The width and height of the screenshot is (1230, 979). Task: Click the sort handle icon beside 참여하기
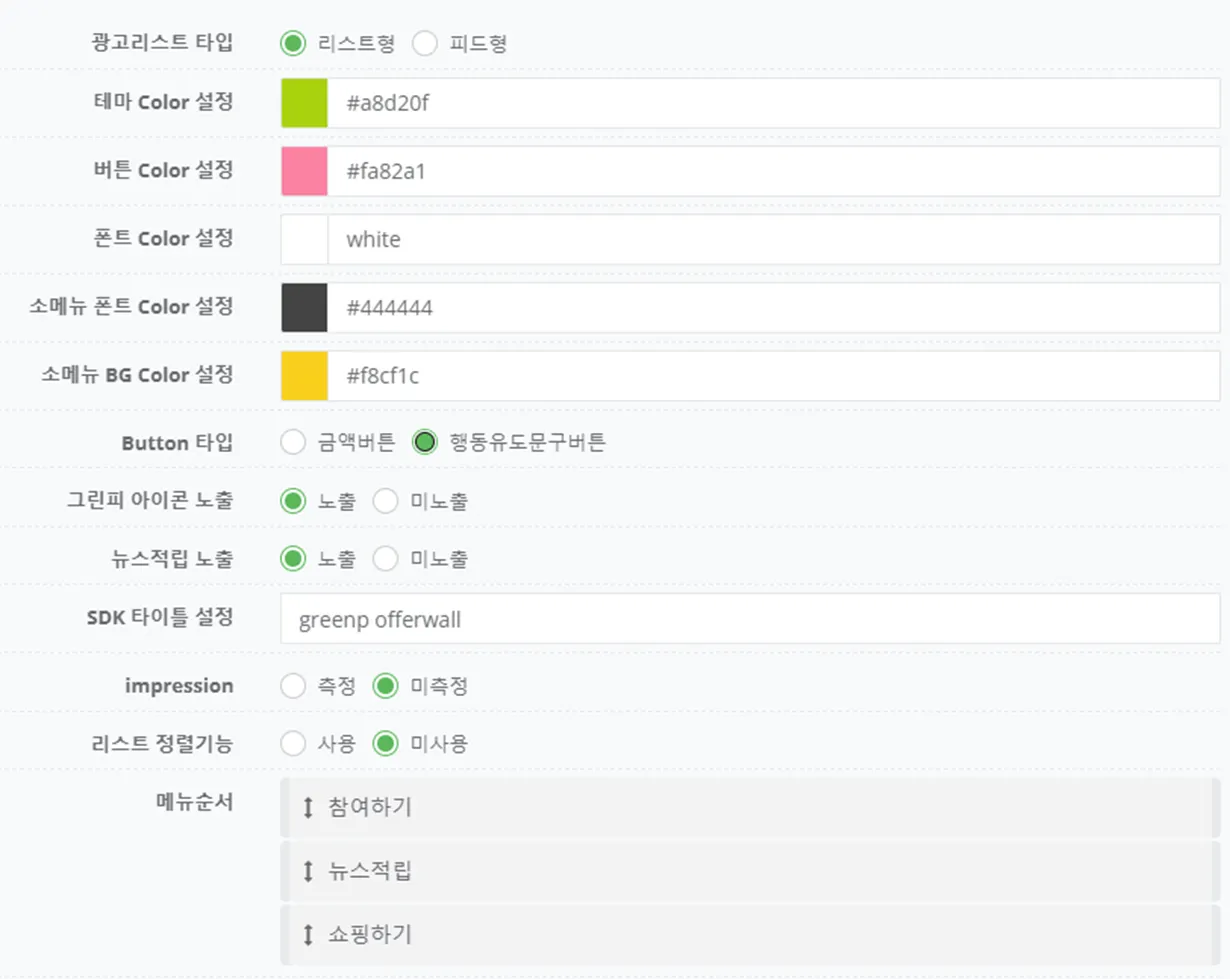coord(308,807)
